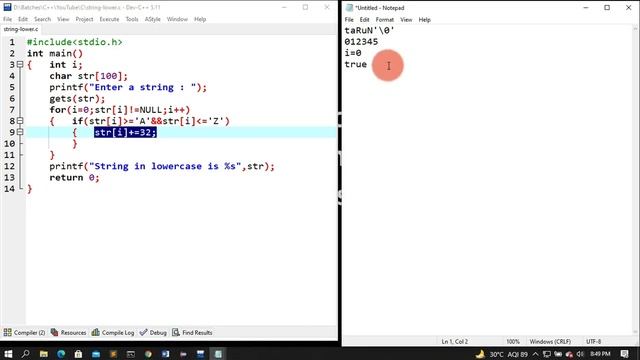
Task: Launch Microsoft Edge from the taskbar
Action: [61, 354]
